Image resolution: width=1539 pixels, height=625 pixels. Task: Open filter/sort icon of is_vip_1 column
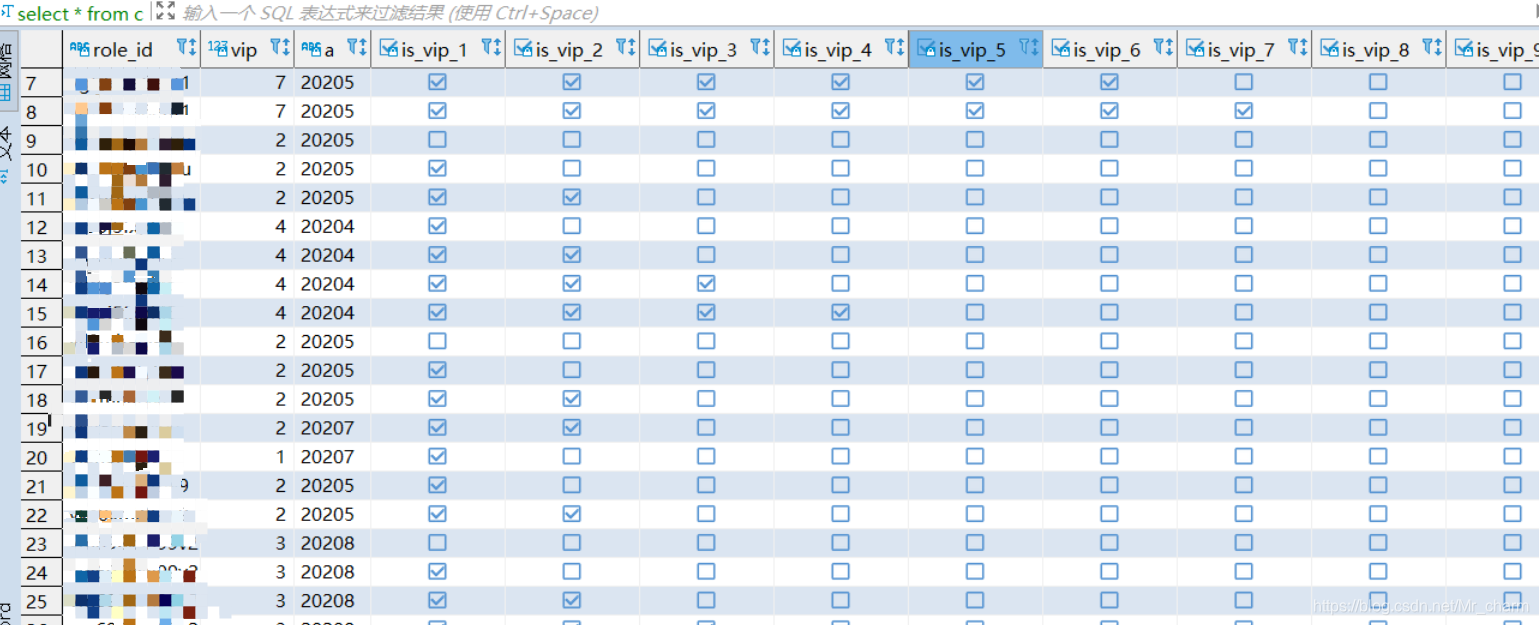pos(491,47)
